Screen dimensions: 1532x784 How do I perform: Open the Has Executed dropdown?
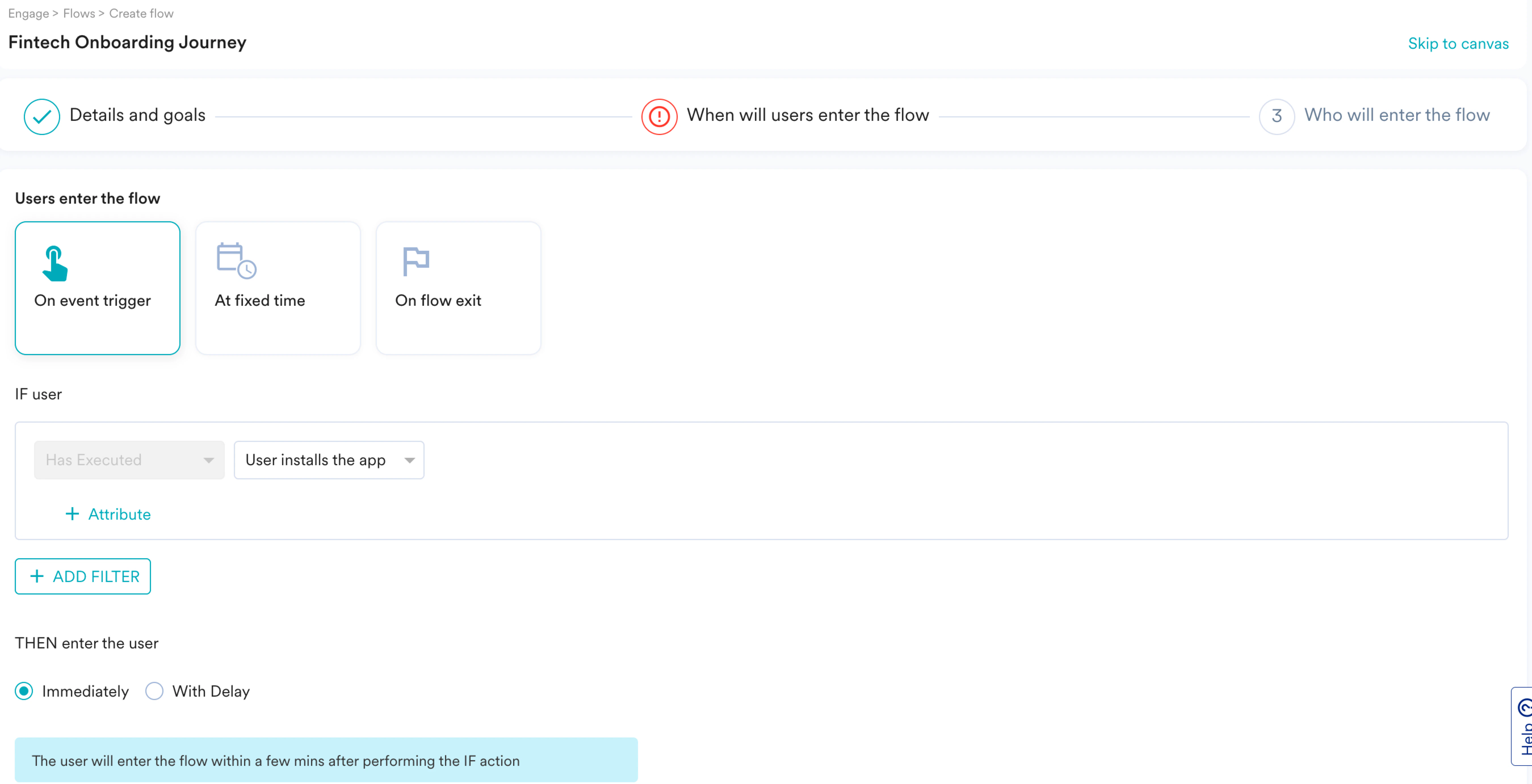tap(129, 460)
